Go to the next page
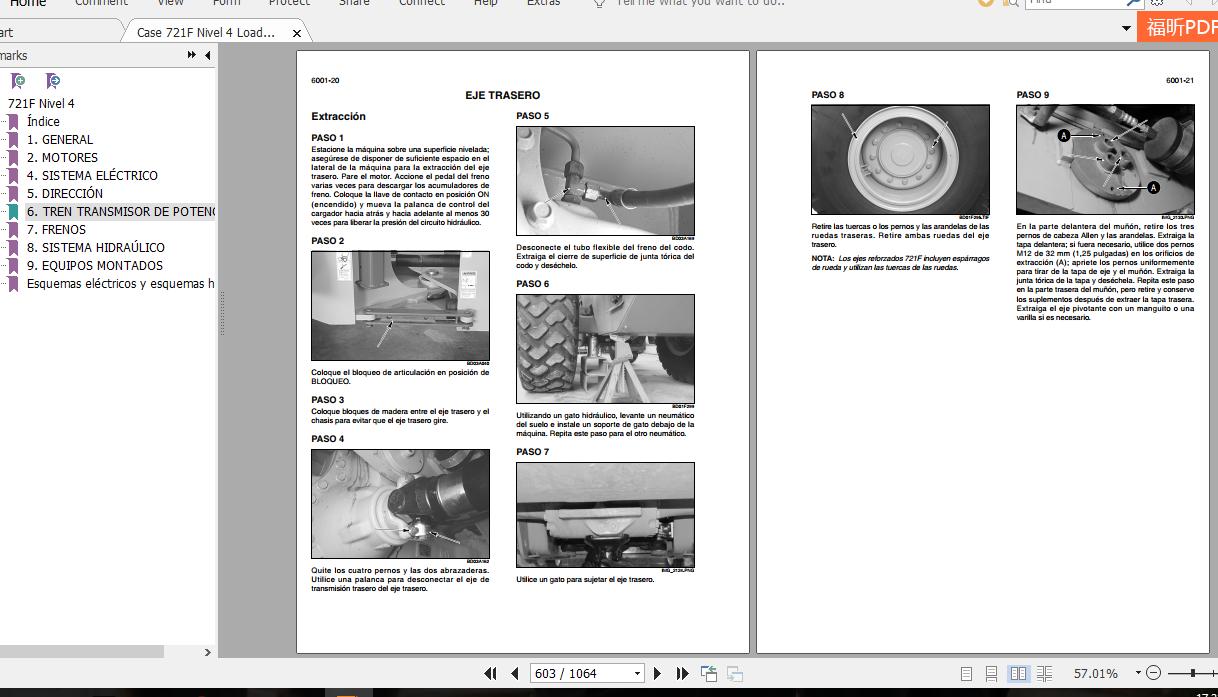The height and width of the screenshot is (697, 1218). click(657, 672)
